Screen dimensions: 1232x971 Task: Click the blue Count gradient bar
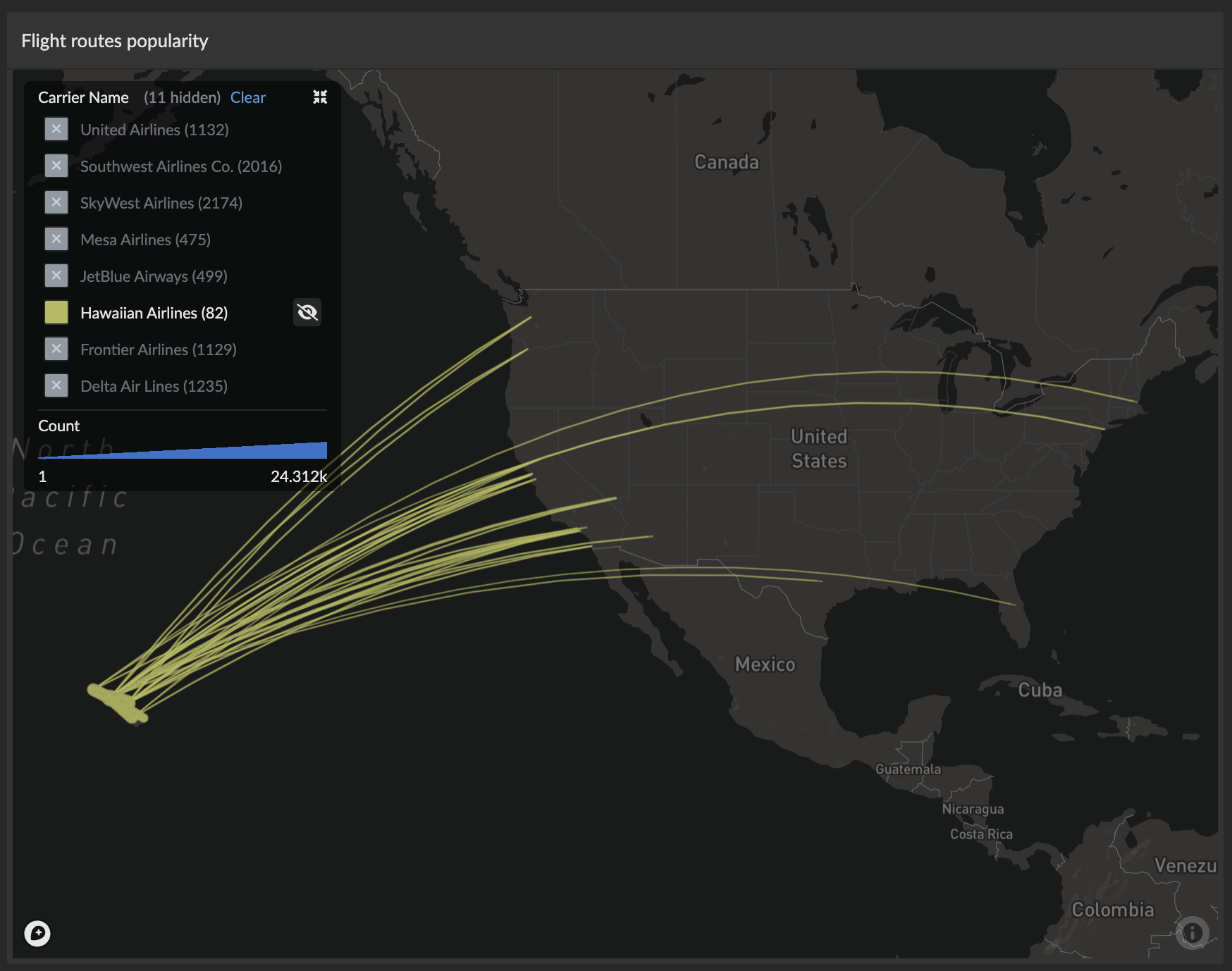click(x=211, y=451)
